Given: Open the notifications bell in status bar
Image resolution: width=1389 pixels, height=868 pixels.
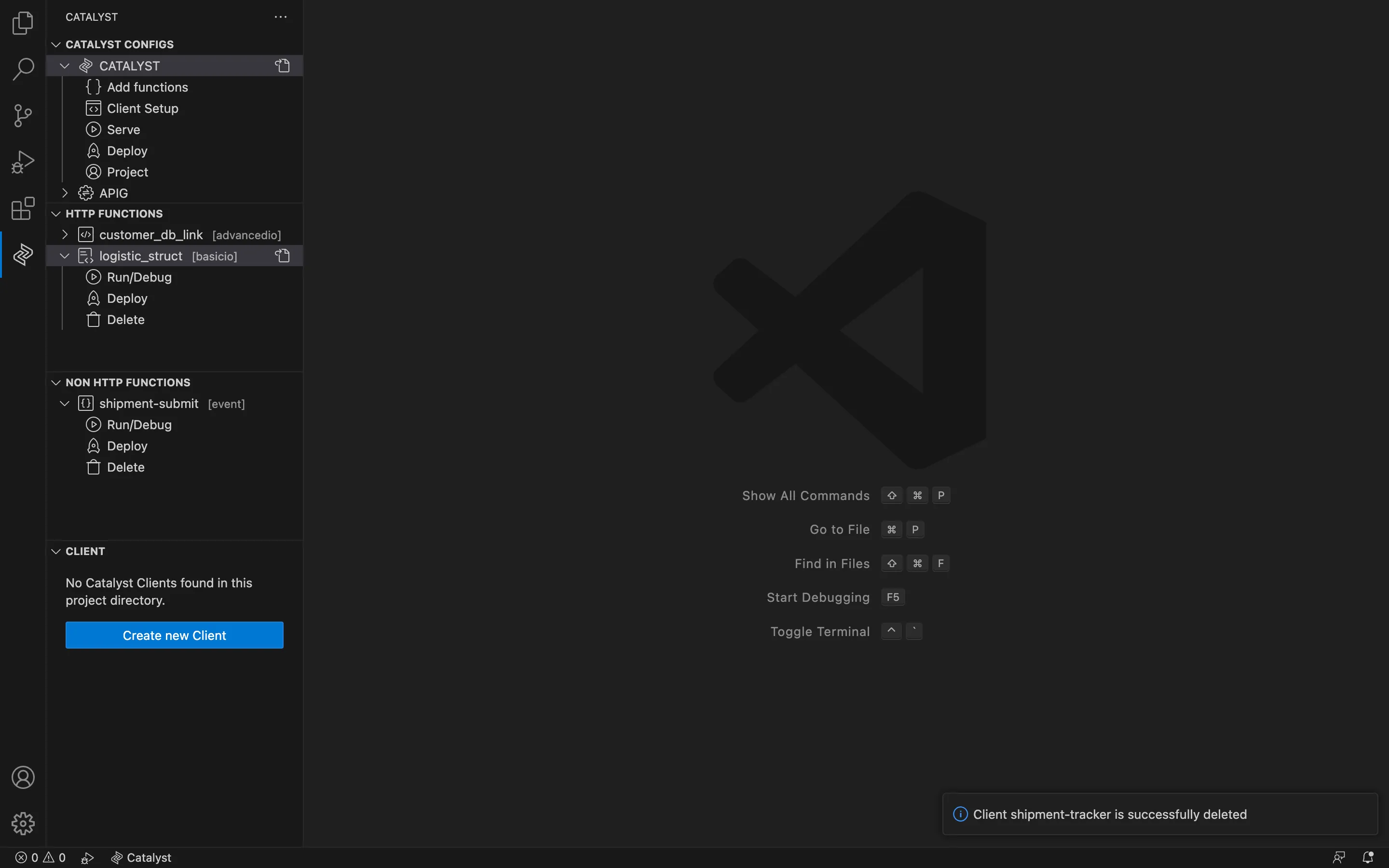Looking at the screenshot, I should (1368, 857).
